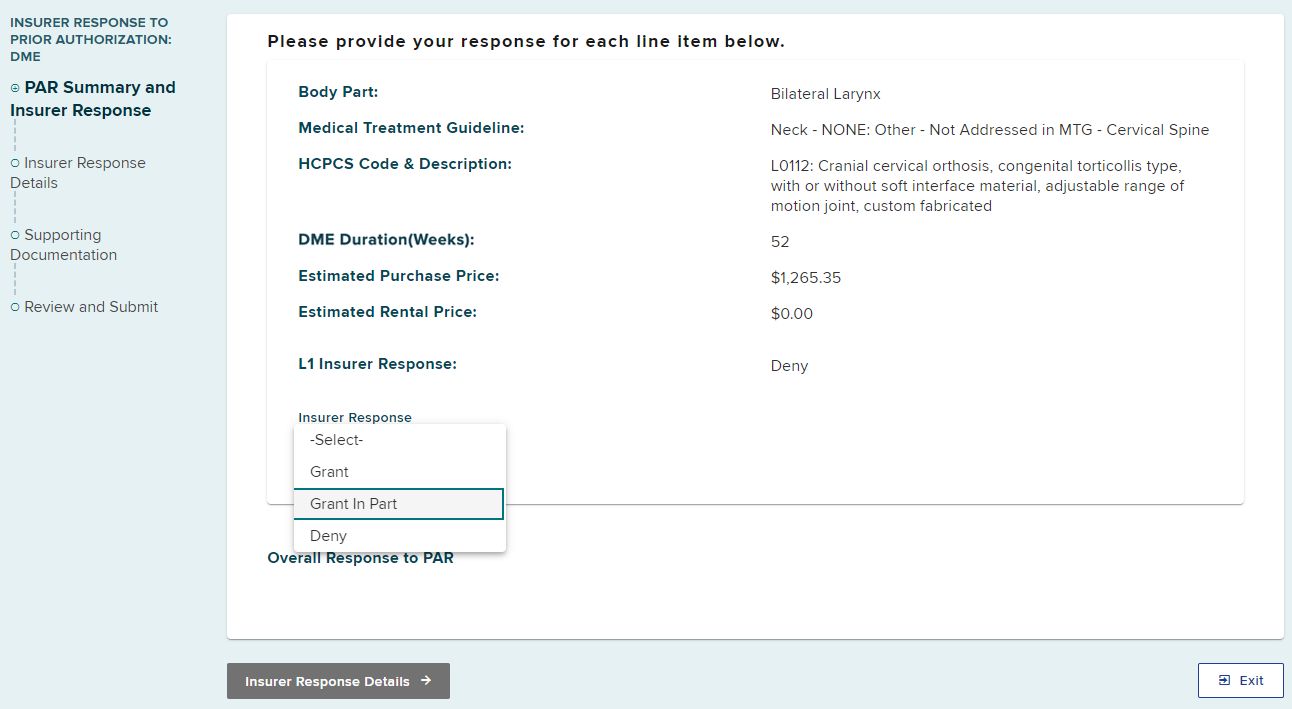Open PAR Summary and Insurer Response step
Viewport: 1292px width, 709px height.
pyautogui.click(x=99, y=99)
